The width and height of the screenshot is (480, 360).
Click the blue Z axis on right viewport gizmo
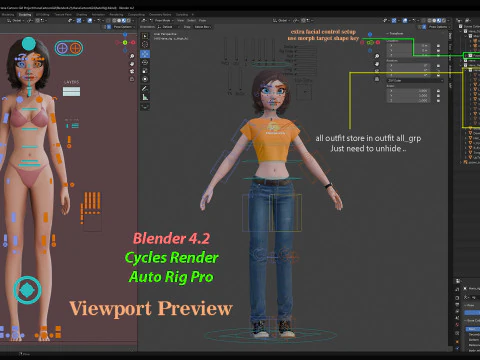(x=370, y=34)
